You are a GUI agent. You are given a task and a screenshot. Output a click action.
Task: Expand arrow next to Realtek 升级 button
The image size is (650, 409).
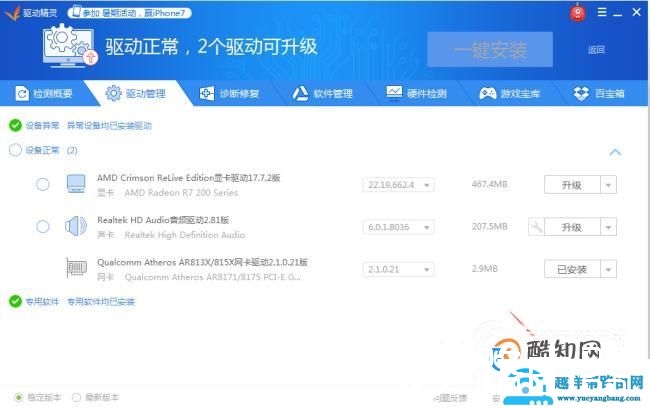tap(609, 227)
